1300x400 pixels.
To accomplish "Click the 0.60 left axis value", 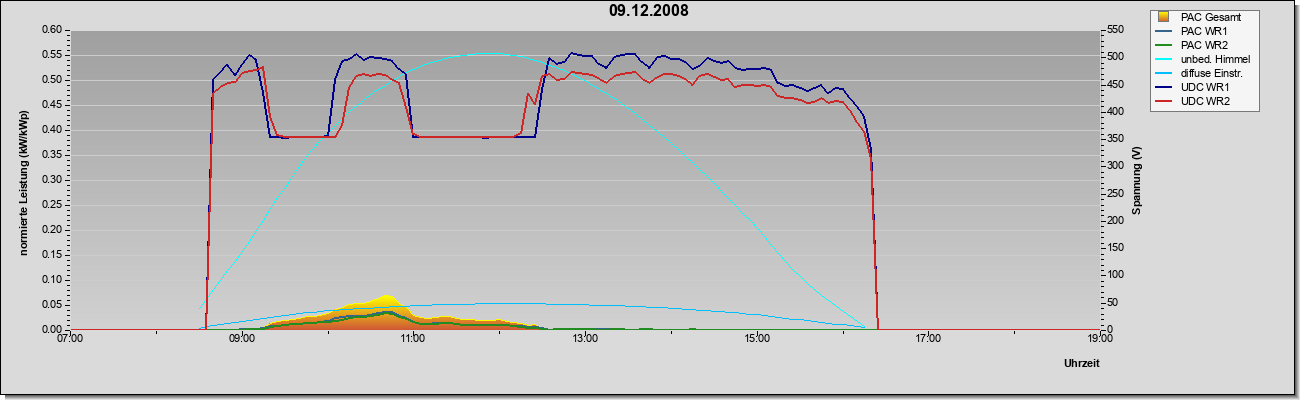I will pyautogui.click(x=52, y=30).
